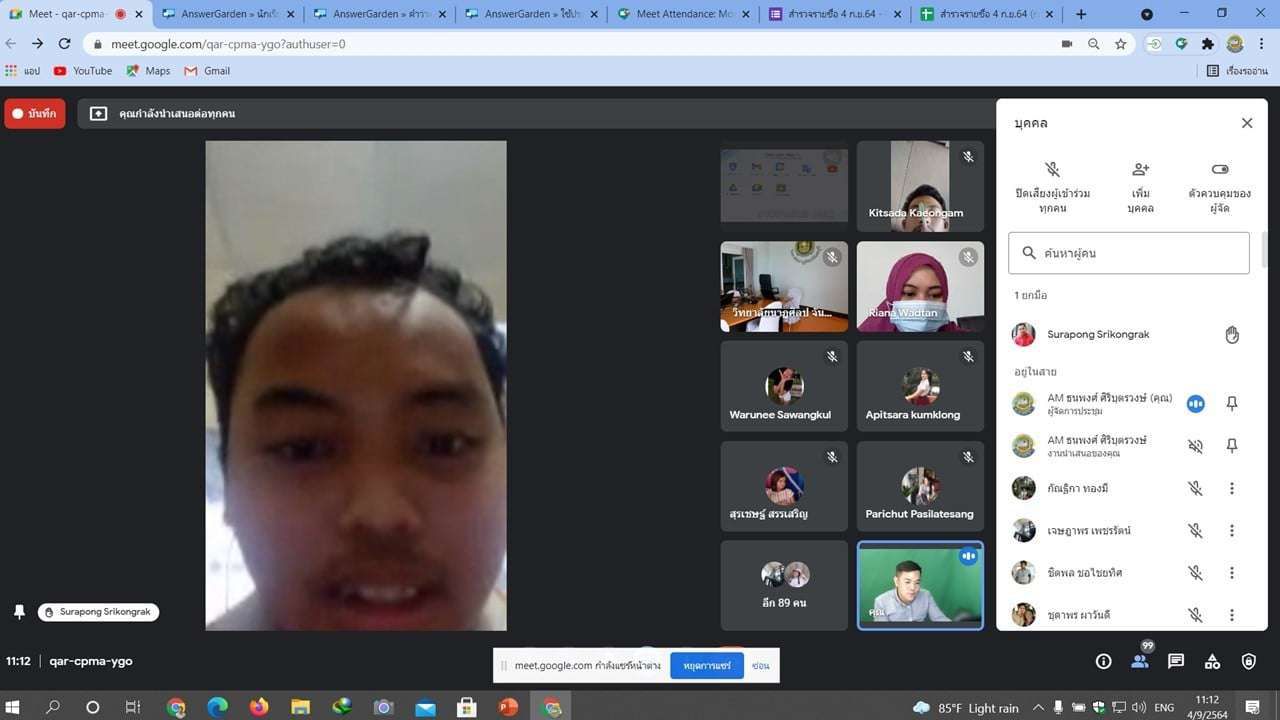Click the blue stop sharing button
The width and height of the screenshot is (1280, 720).
(x=706, y=665)
